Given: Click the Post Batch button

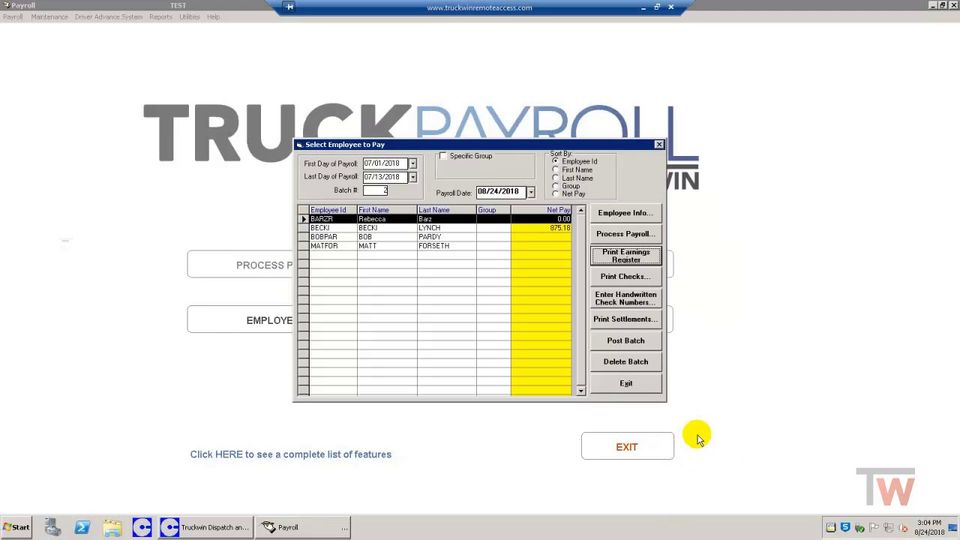Looking at the screenshot, I should (x=626, y=340).
